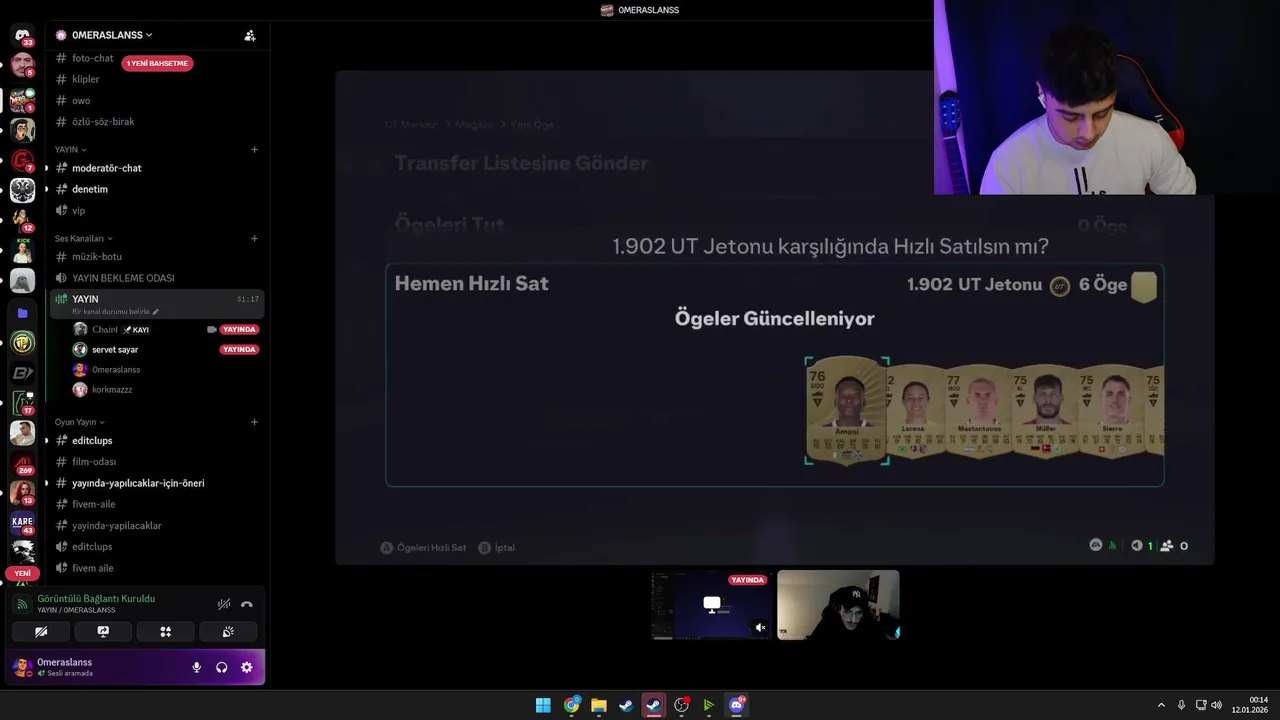The height and width of the screenshot is (720, 1280).
Task: Collapse the Ses Kanalları category
Action: 83,238
